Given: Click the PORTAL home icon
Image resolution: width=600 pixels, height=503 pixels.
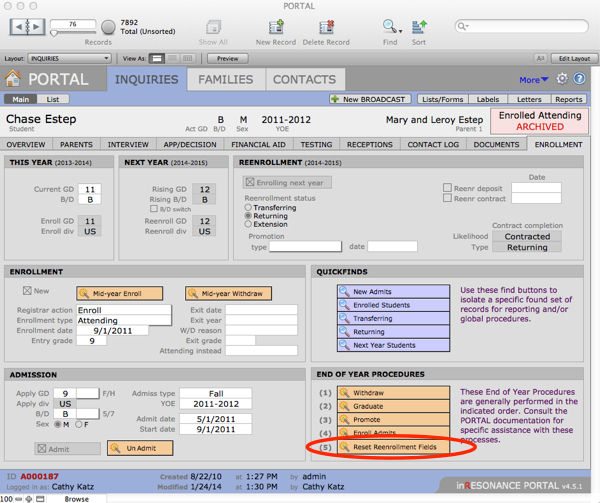Looking at the screenshot, I should click(x=14, y=79).
